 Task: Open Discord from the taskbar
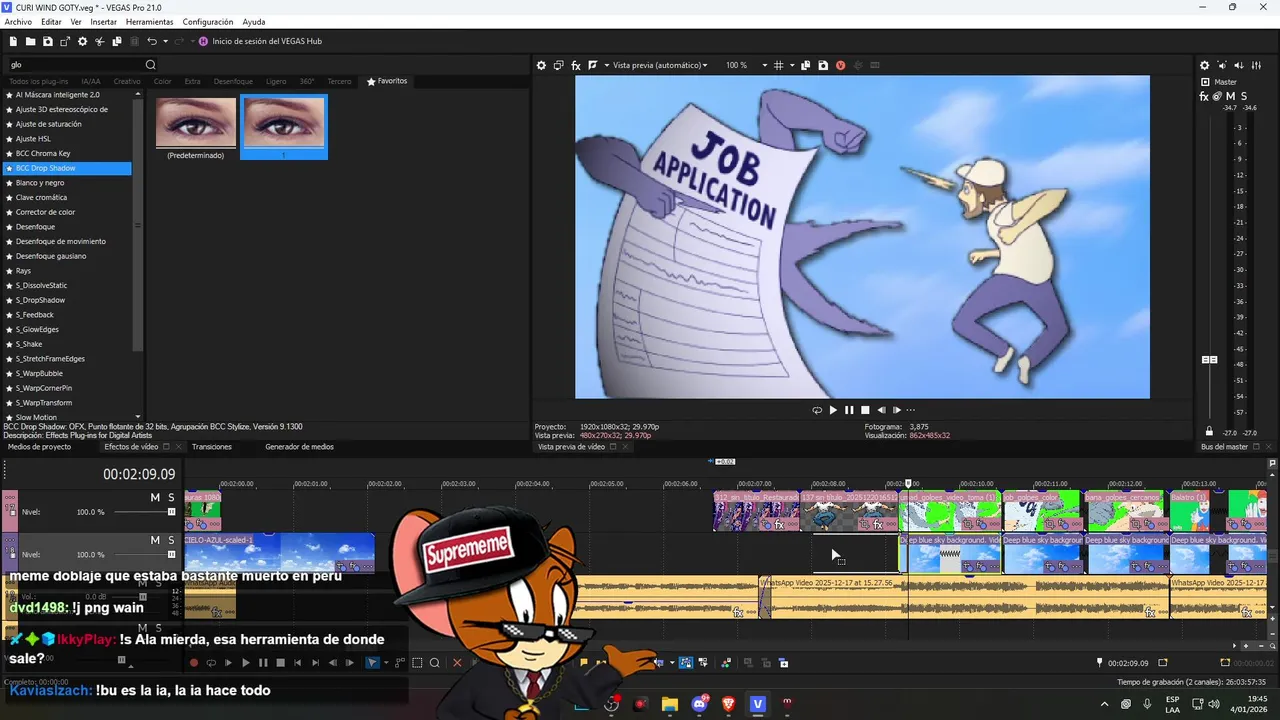(x=699, y=704)
